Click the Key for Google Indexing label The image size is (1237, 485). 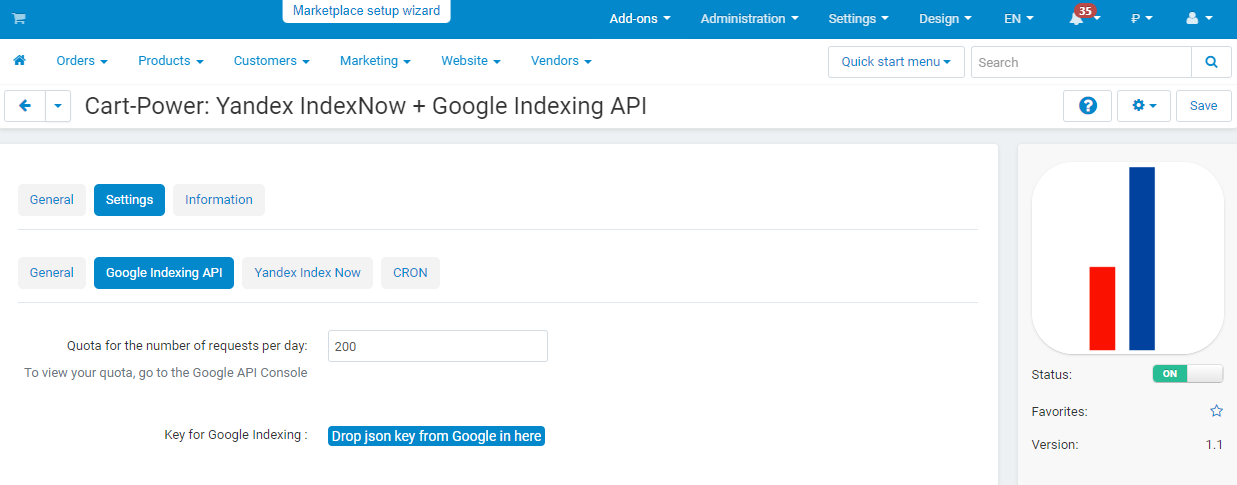click(236, 435)
